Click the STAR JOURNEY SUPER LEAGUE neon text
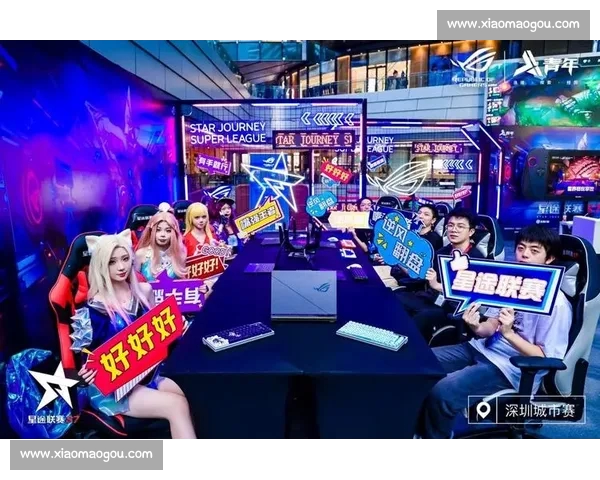This screenshot has width=600, height=480. 228,134
